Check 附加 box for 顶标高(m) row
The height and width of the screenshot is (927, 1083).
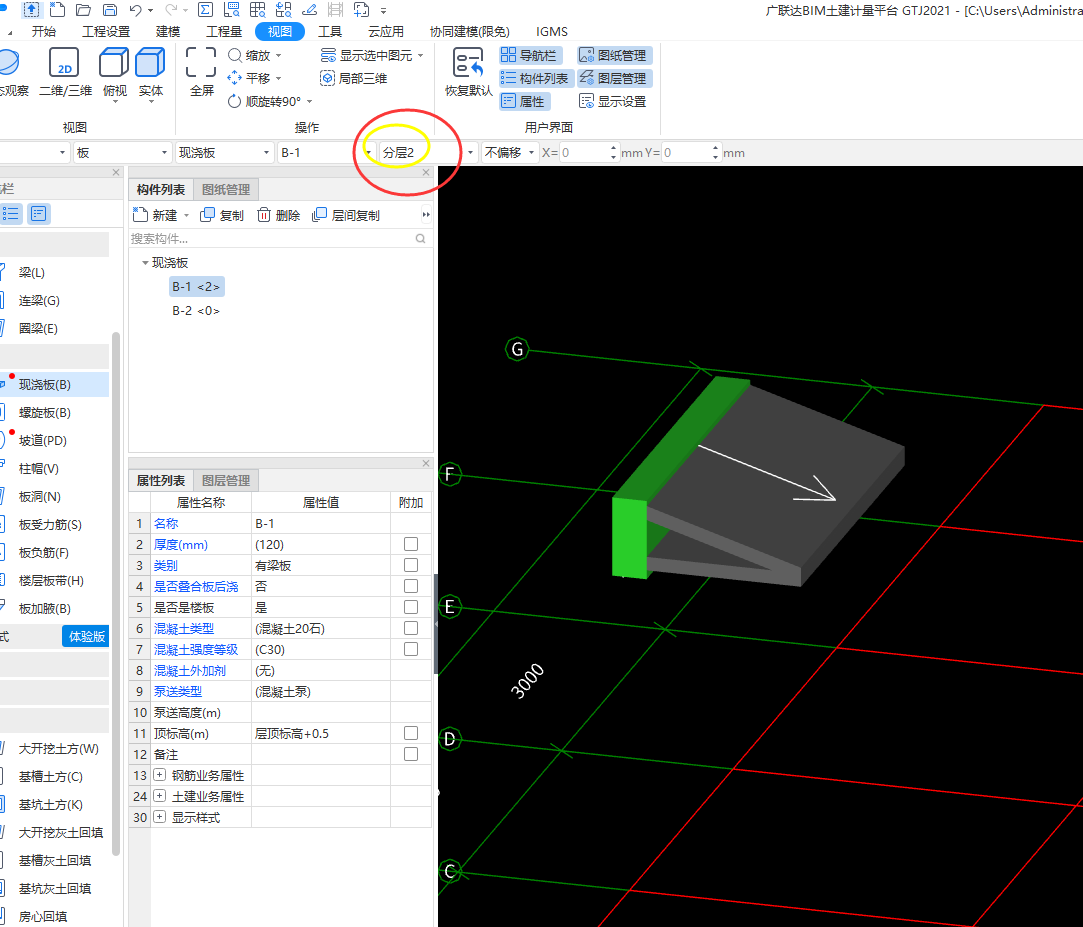[411, 733]
